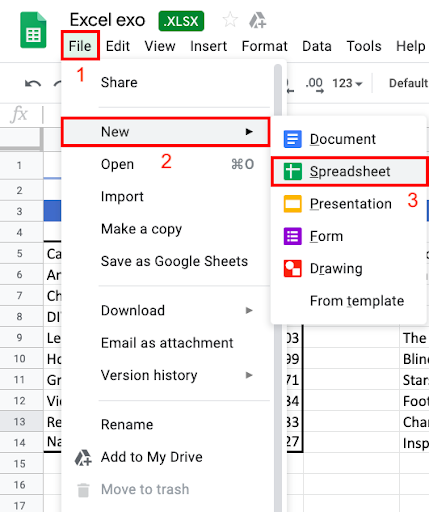The height and width of the screenshot is (512, 429).
Task: Select row 16 header
Action: point(21,485)
